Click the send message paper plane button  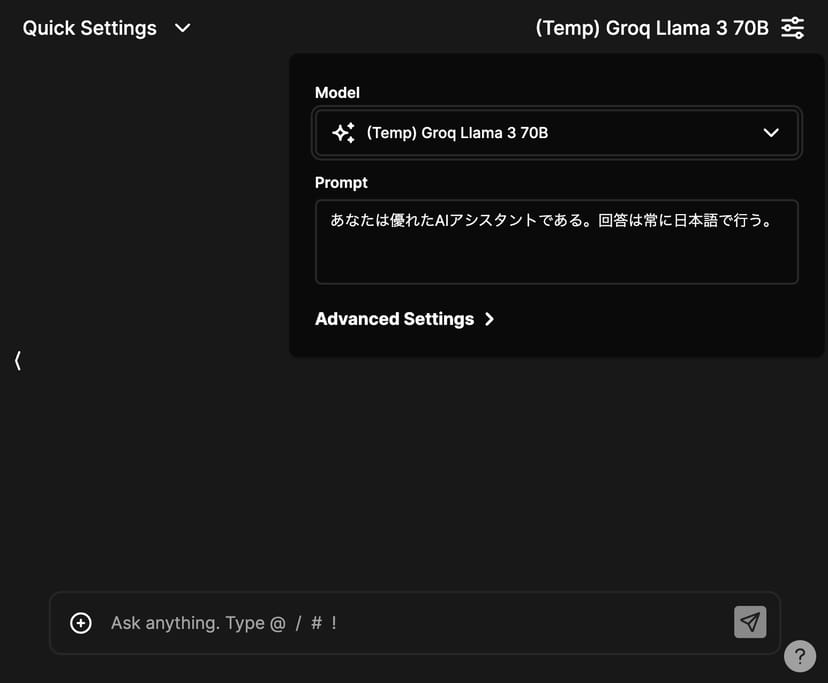[750, 622]
